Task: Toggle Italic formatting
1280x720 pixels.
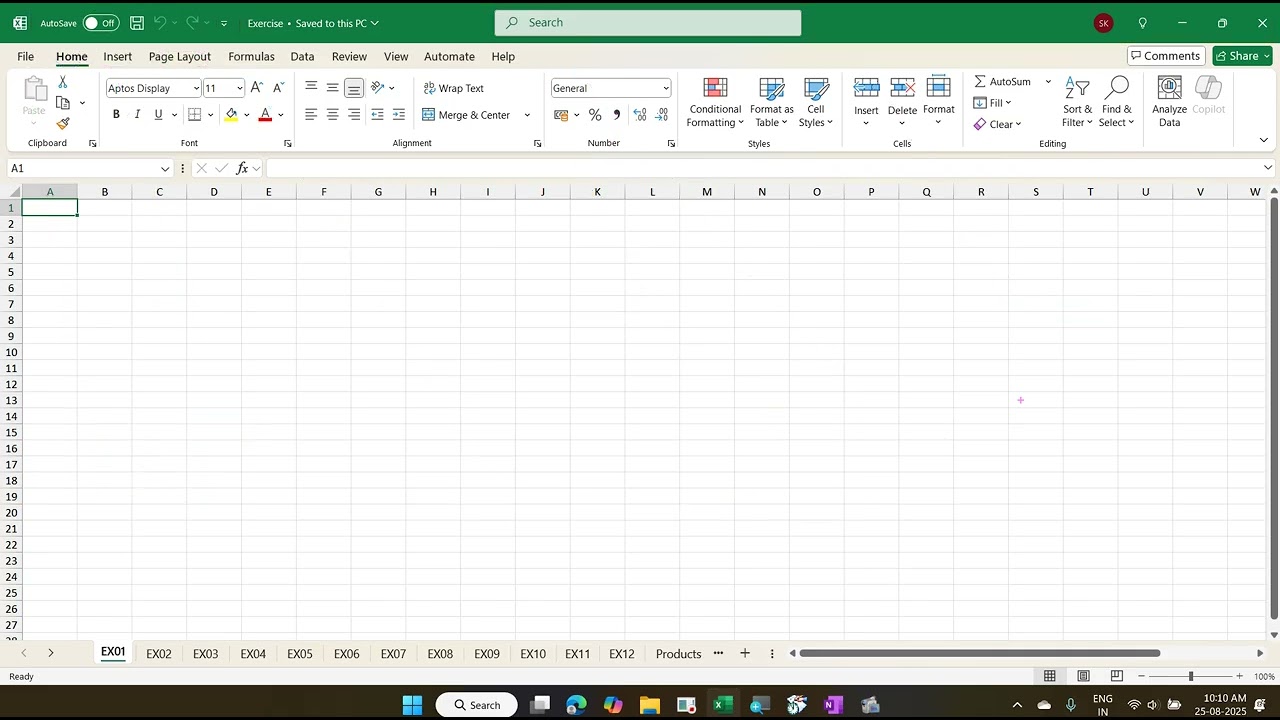Action: (137, 115)
